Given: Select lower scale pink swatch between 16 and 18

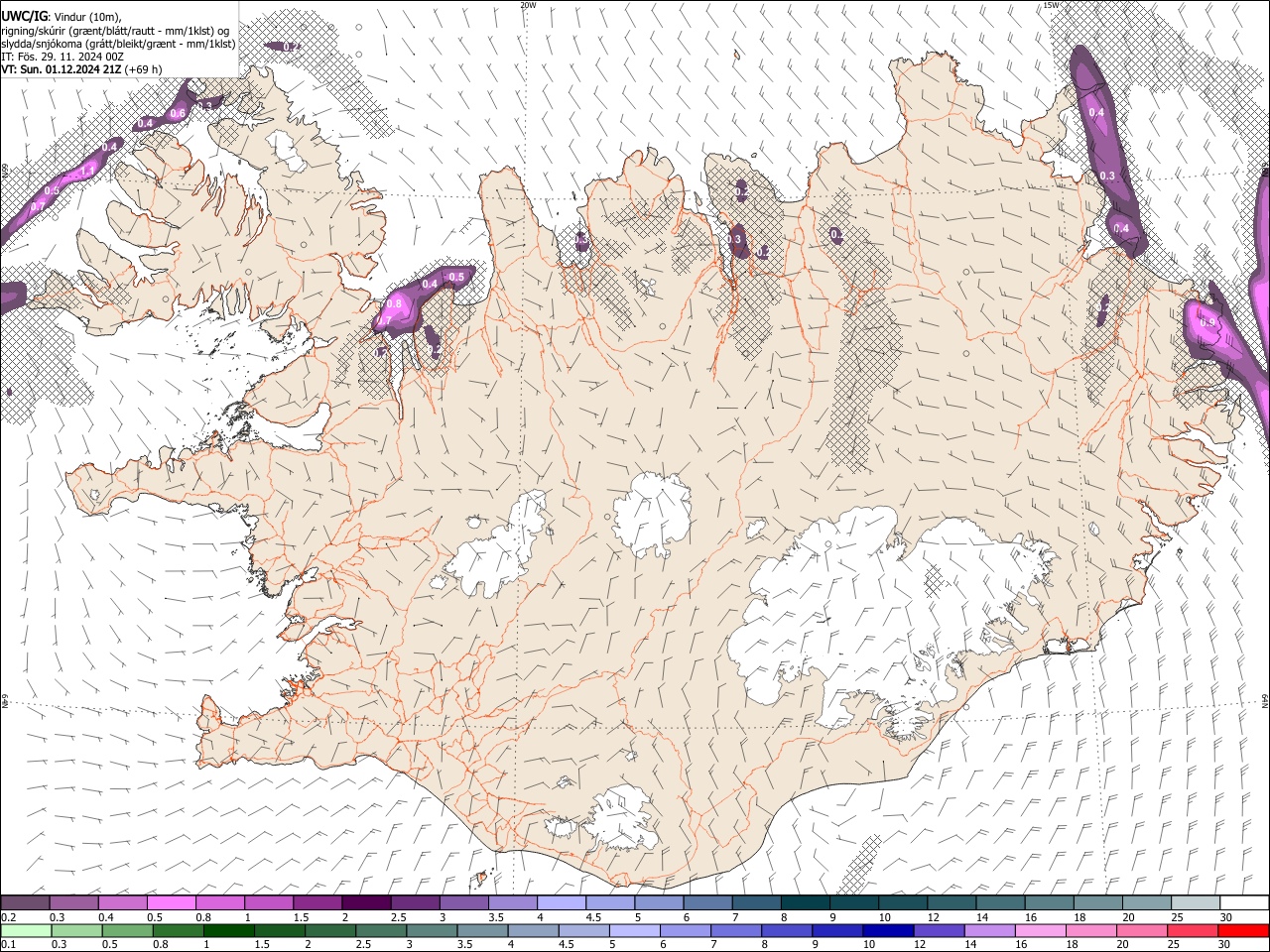Looking at the screenshot, I should coord(1039,930).
